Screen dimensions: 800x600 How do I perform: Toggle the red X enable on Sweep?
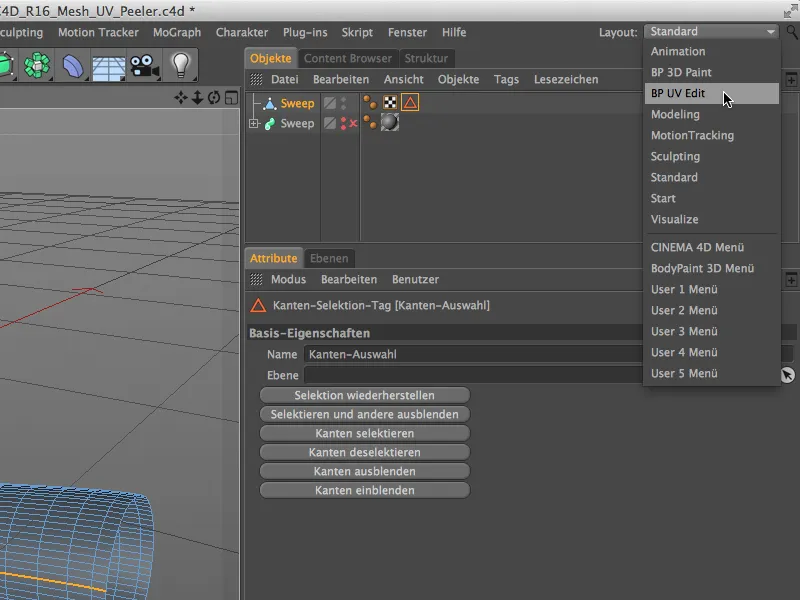click(353, 123)
